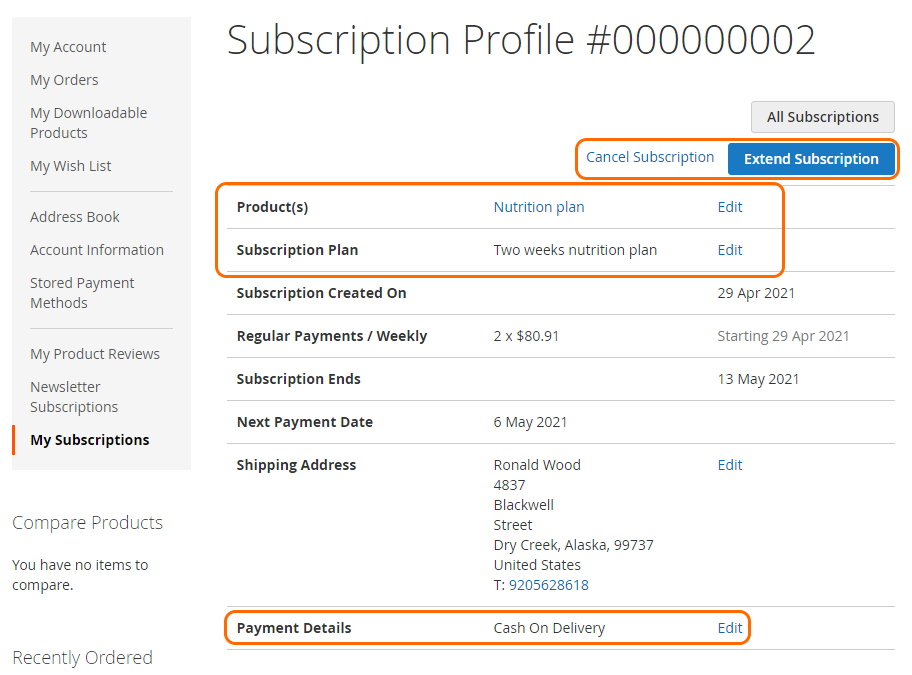Select Account Information in sidebar
Image resolution: width=912 pixels, height=675 pixels.
point(97,250)
